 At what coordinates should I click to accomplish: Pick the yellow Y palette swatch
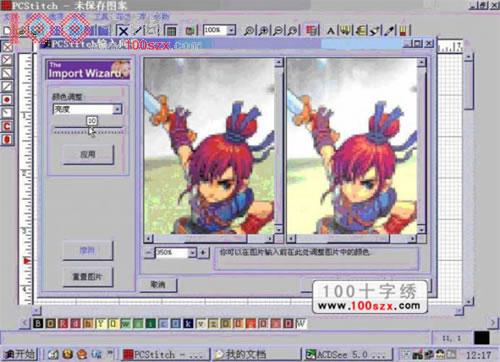pos(101,323)
